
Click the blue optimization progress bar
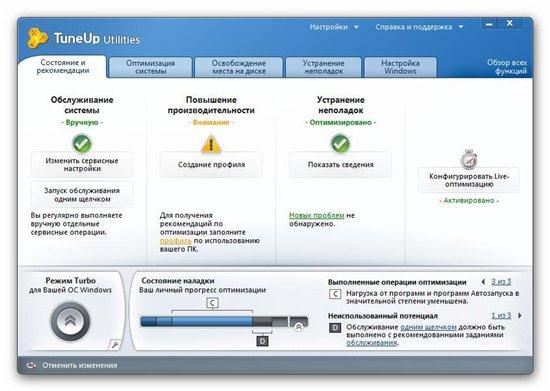pos(196,322)
